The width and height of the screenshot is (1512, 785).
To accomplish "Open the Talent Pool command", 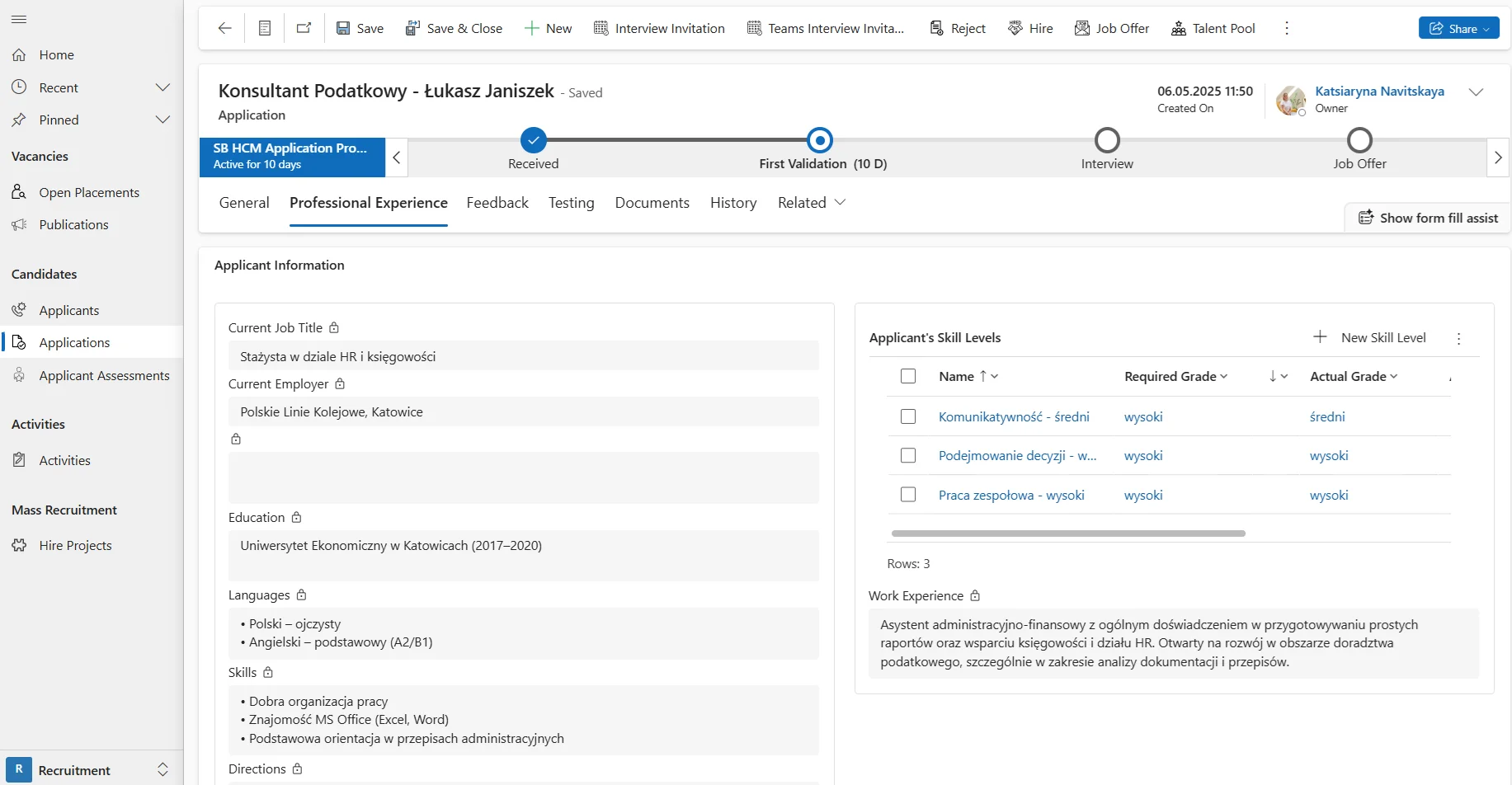I will [1213, 28].
